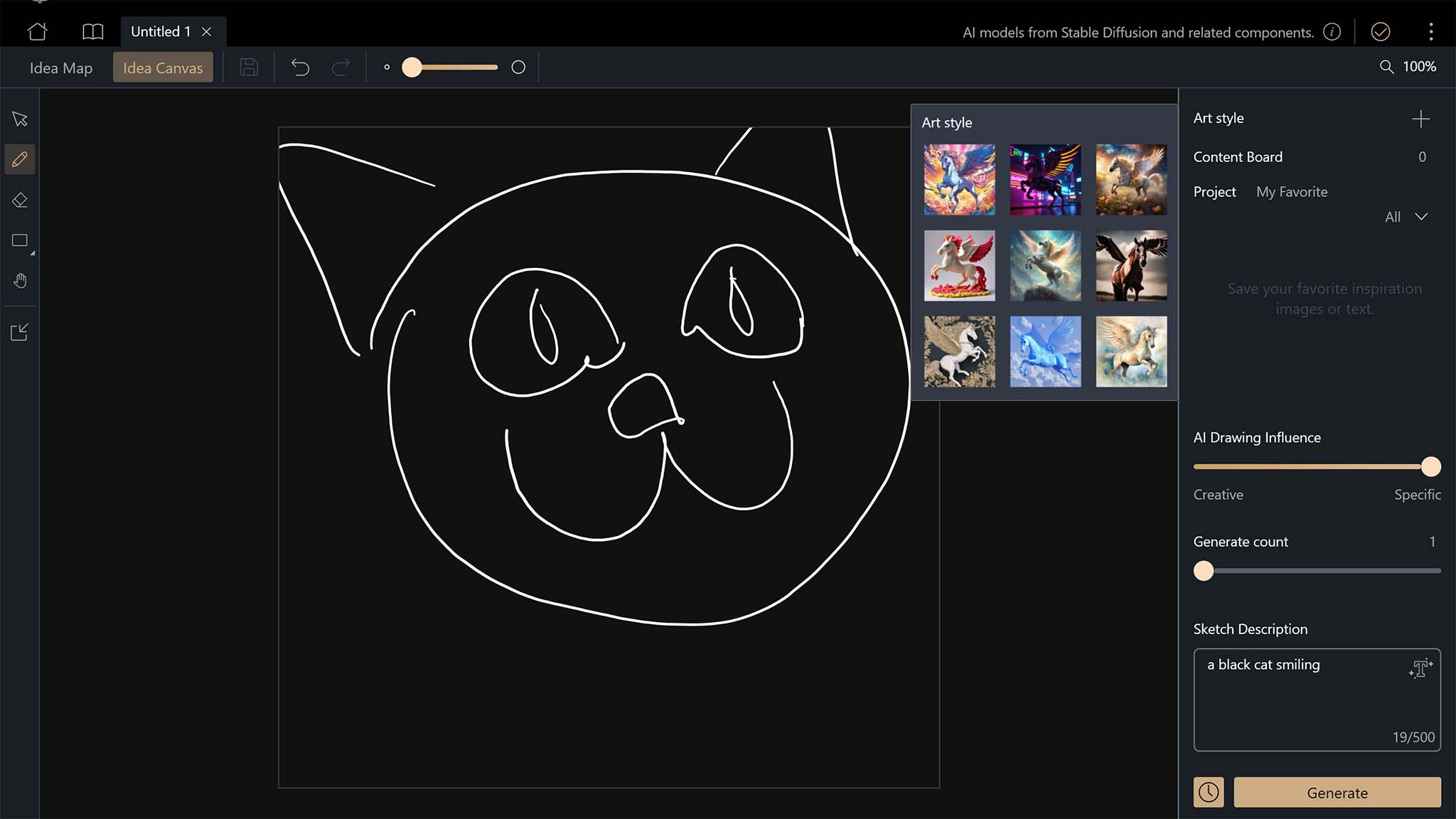Select the blue glowing pegasus art style thumbnail
This screenshot has height=819, width=1456.
[x=1044, y=352]
